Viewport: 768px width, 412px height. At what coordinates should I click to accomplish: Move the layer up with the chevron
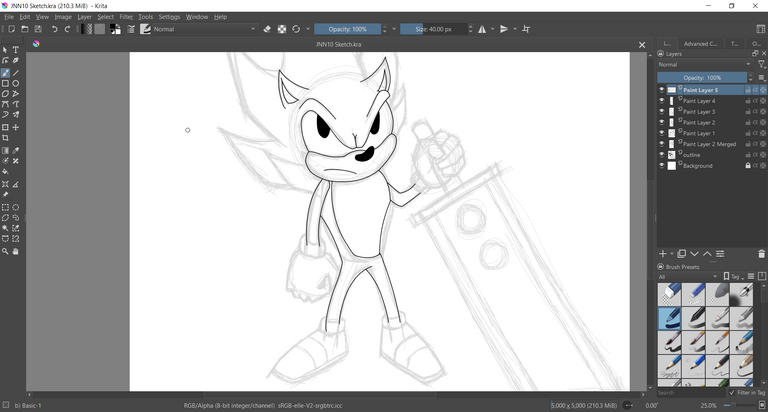tap(707, 254)
